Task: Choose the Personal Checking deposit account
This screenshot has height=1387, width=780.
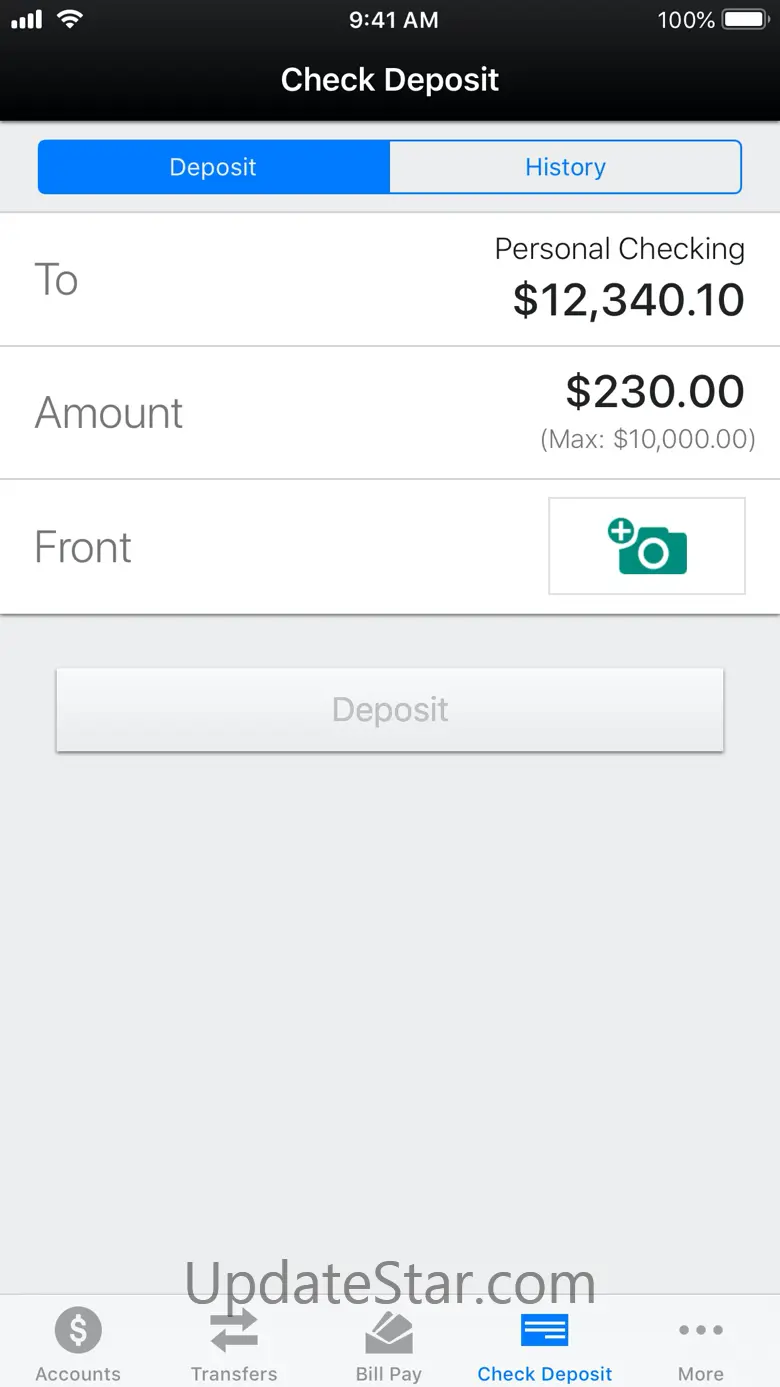Action: (x=620, y=249)
